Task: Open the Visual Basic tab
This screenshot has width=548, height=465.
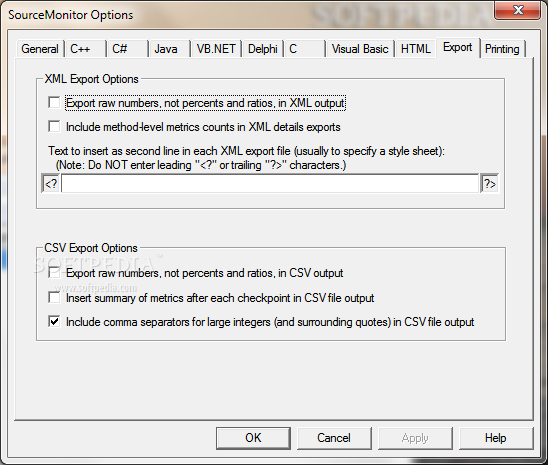Action: [360, 49]
